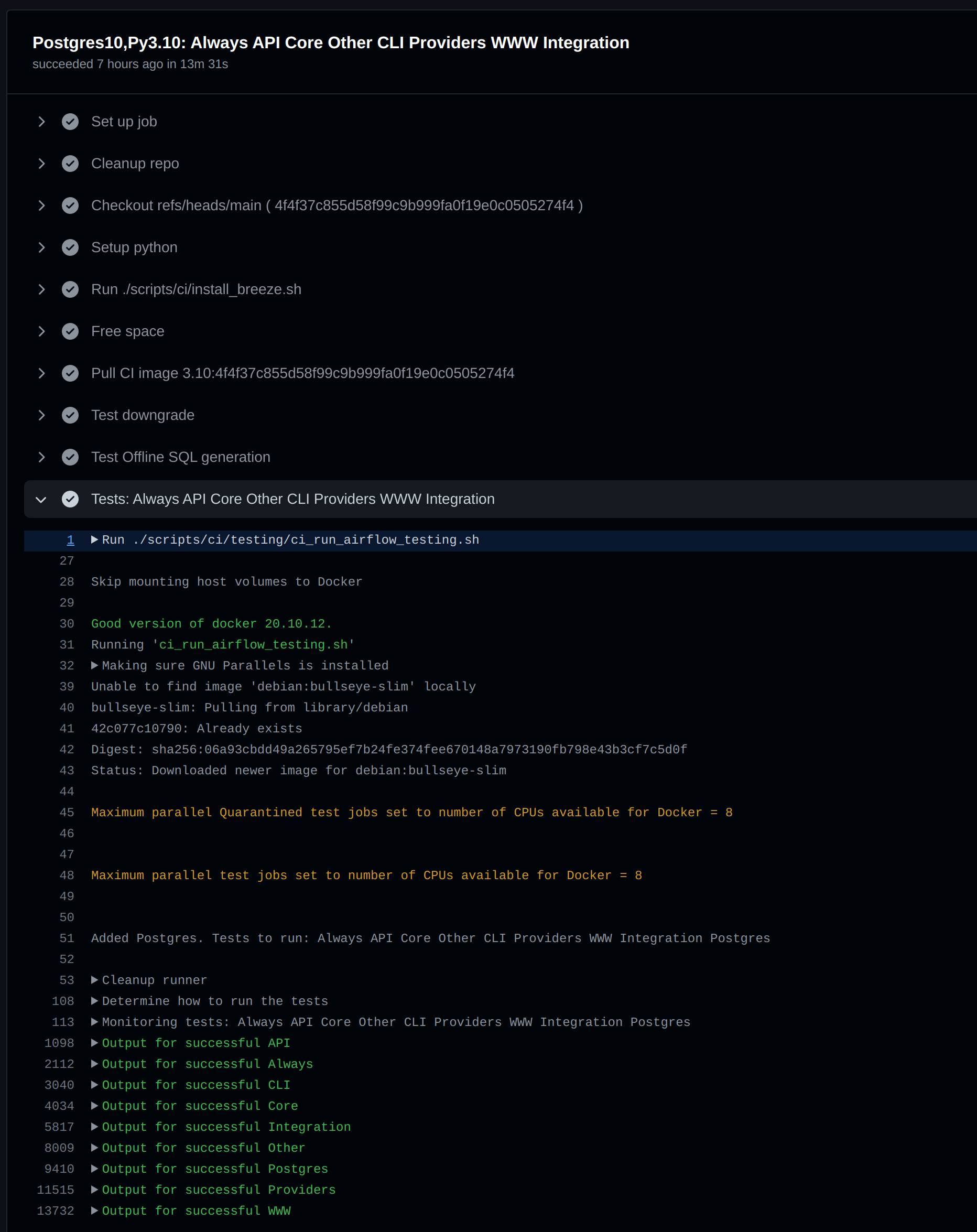Expand Output for successful Postgres group
The height and width of the screenshot is (1232, 977).
[95, 1169]
